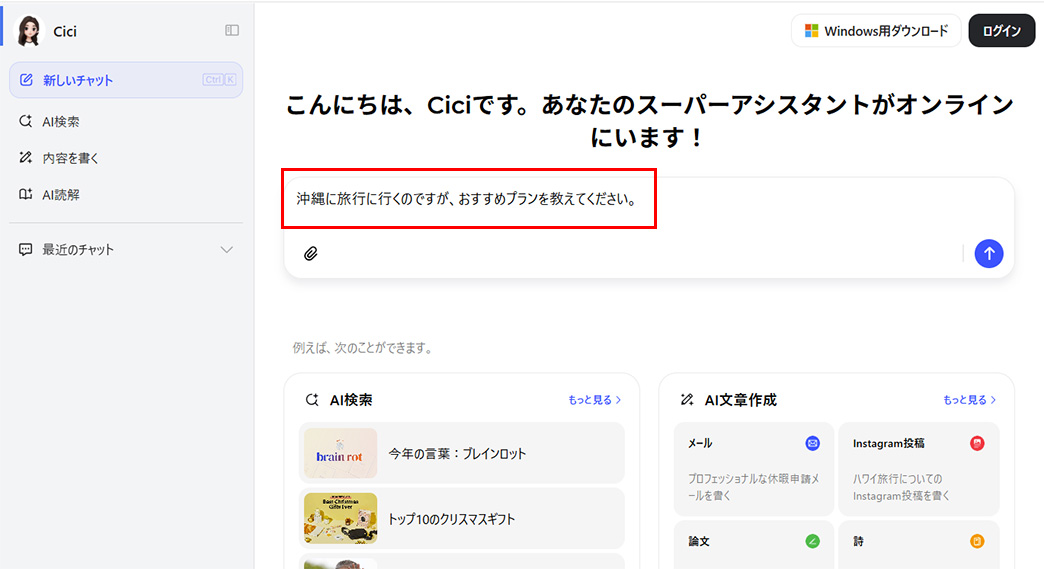
Task: Click もっと見る in AI検索 card
Action: pos(594,400)
